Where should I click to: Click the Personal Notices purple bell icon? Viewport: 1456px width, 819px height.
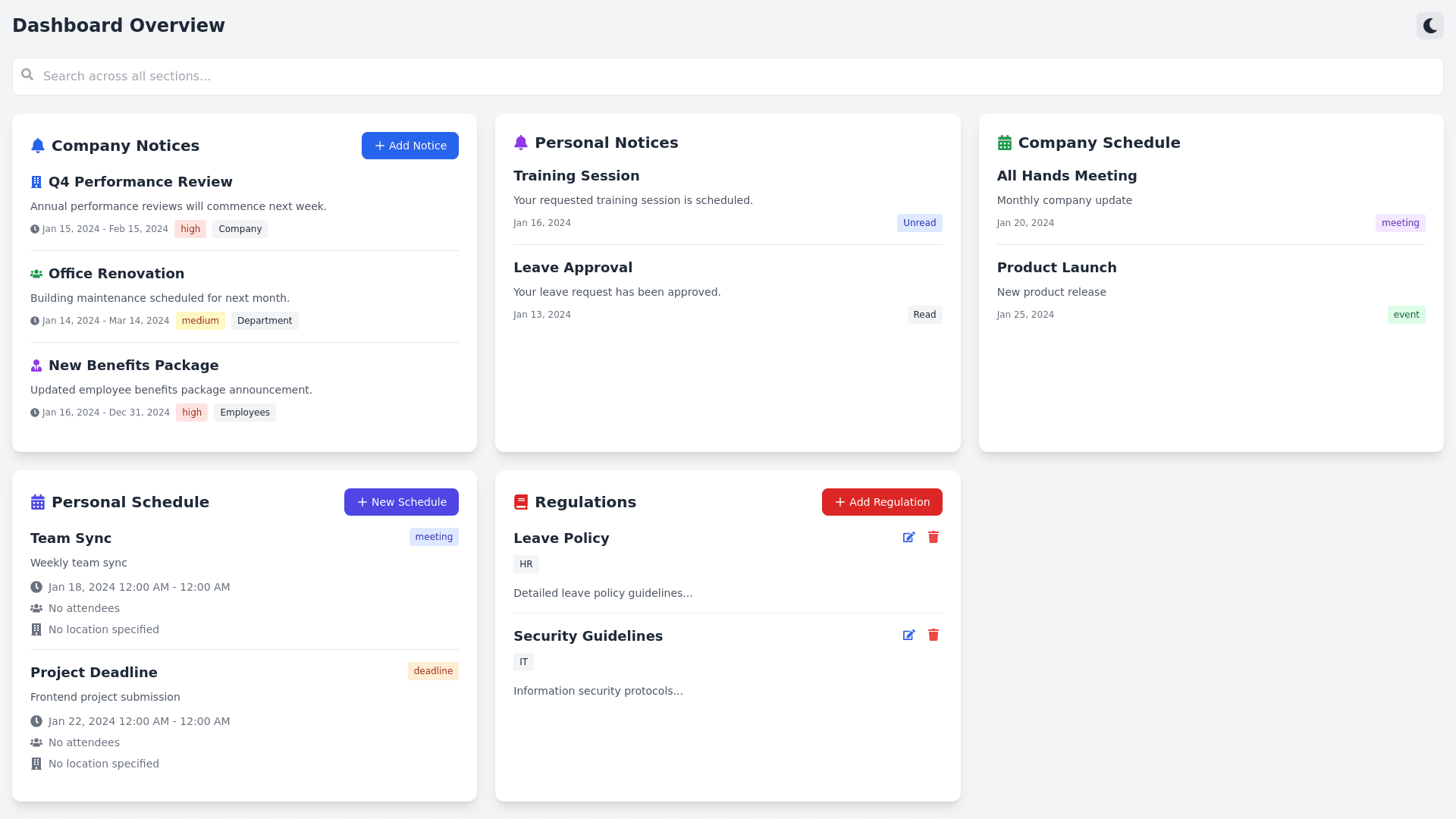521,143
